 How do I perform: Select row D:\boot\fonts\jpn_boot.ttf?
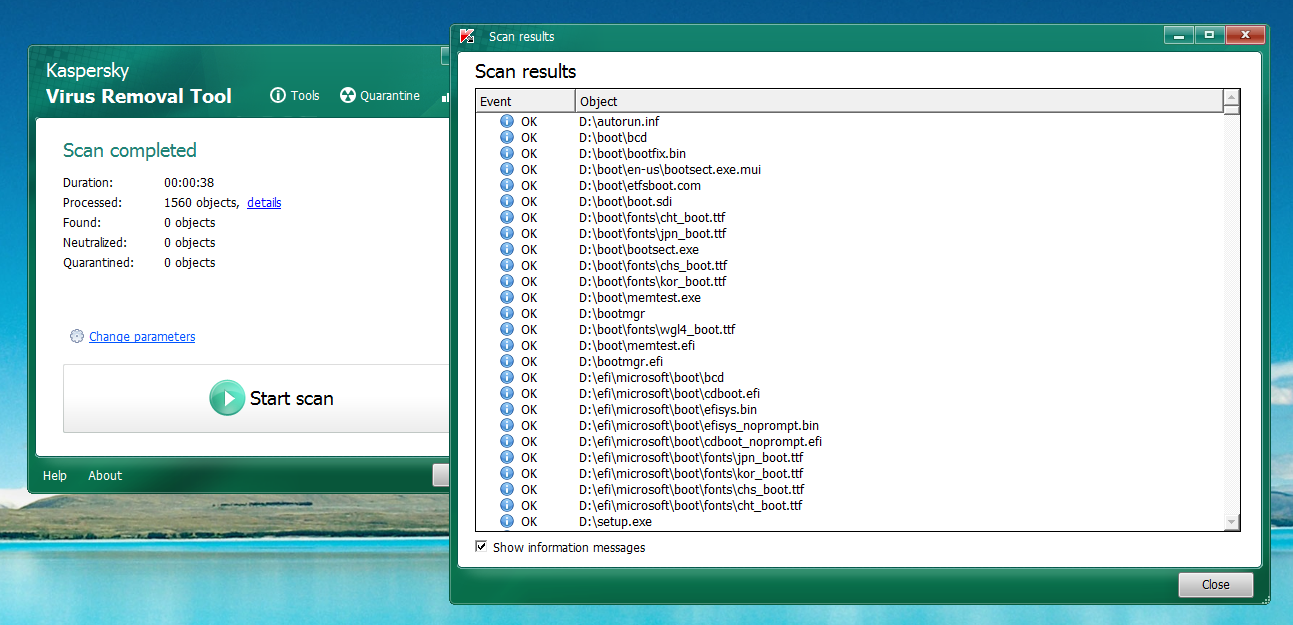(850, 233)
